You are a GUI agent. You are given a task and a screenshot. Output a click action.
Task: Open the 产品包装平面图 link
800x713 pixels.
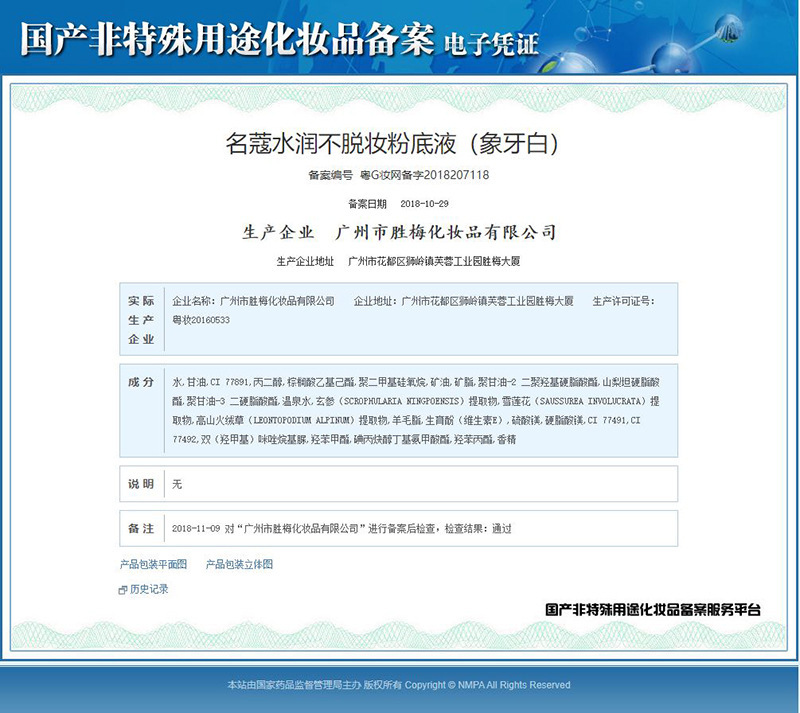pyautogui.click(x=153, y=564)
